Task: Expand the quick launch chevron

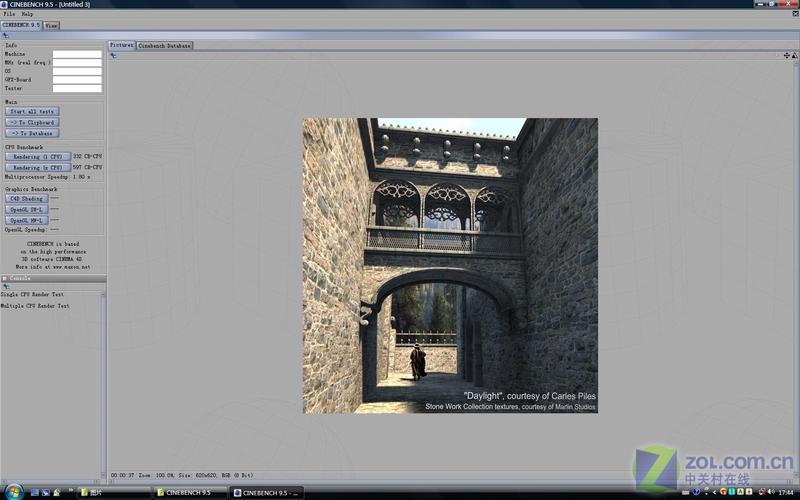Action: 70,491
